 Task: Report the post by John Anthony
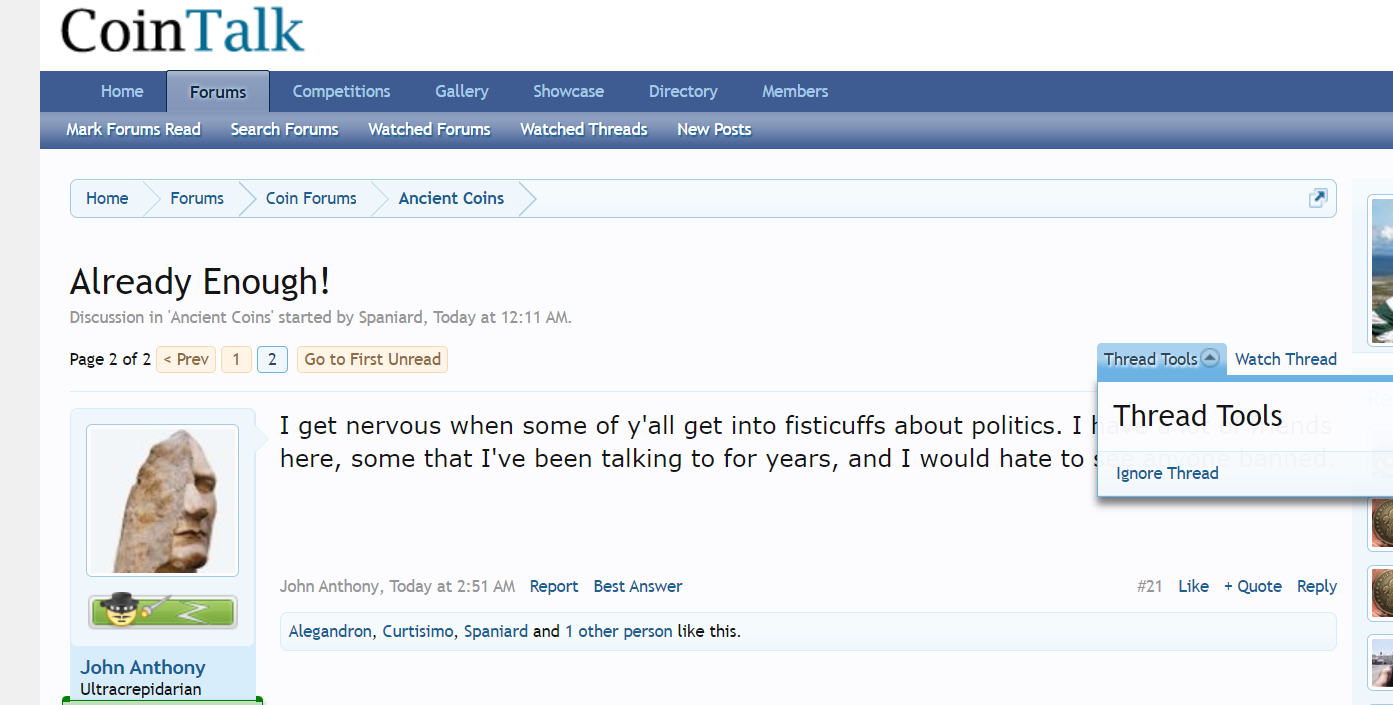[554, 586]
